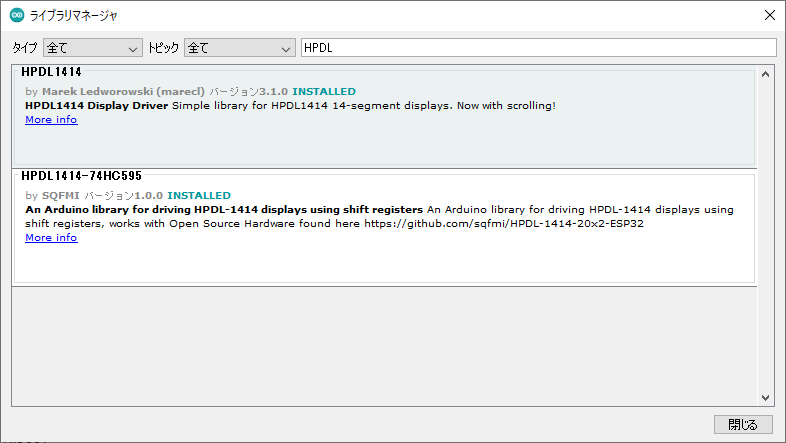Screen dimensions: 786x443
Task: Click the SQFMI author name
Action: pos(60,196)
